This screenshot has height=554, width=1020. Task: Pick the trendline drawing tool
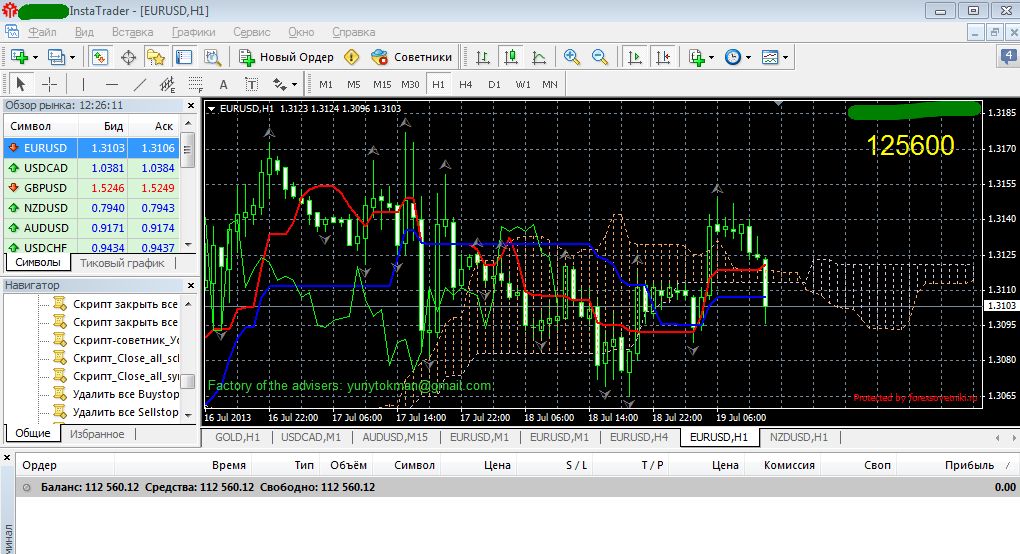tap(140, 84)
